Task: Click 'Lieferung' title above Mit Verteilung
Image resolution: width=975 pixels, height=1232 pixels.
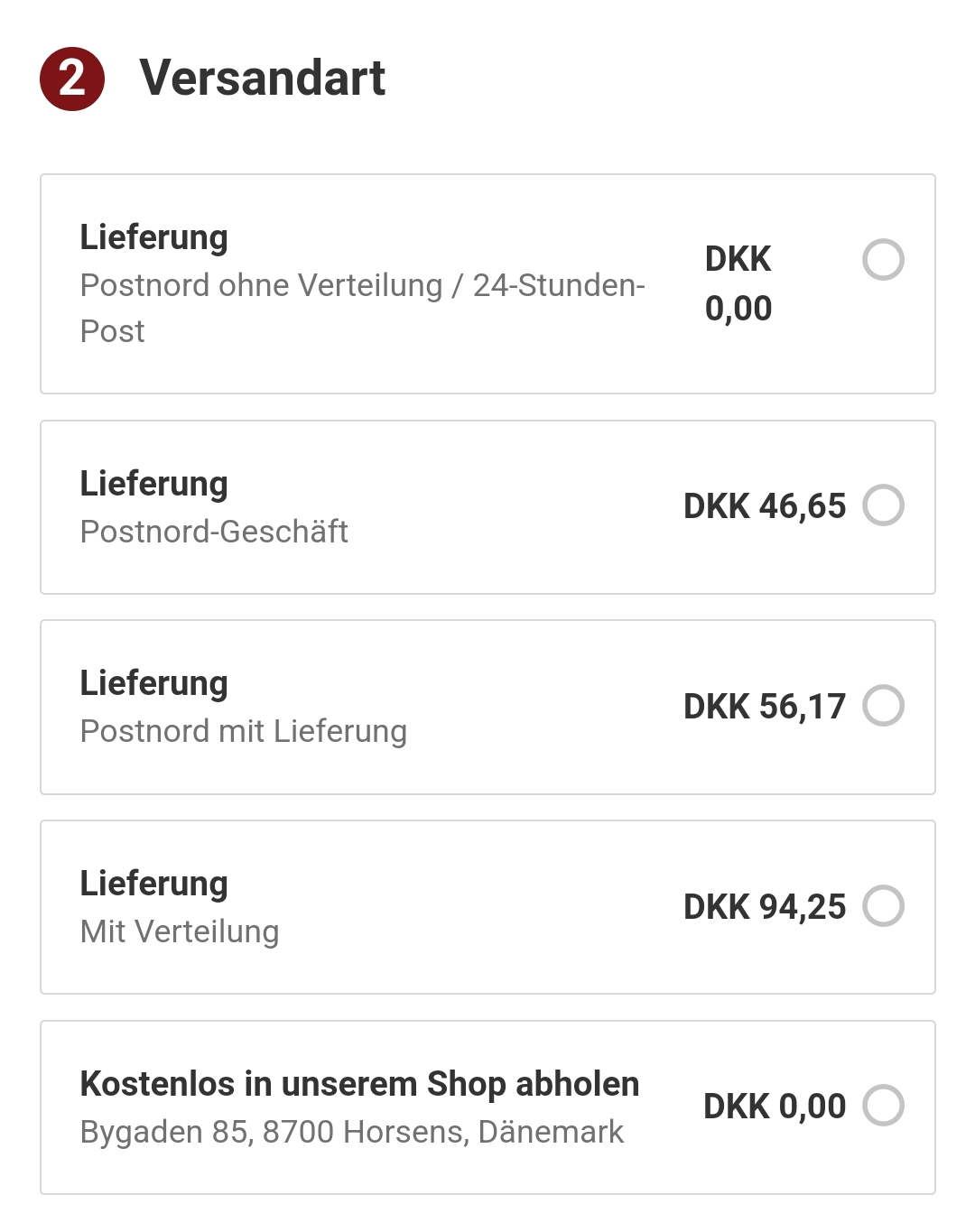Action: point(154,885)
